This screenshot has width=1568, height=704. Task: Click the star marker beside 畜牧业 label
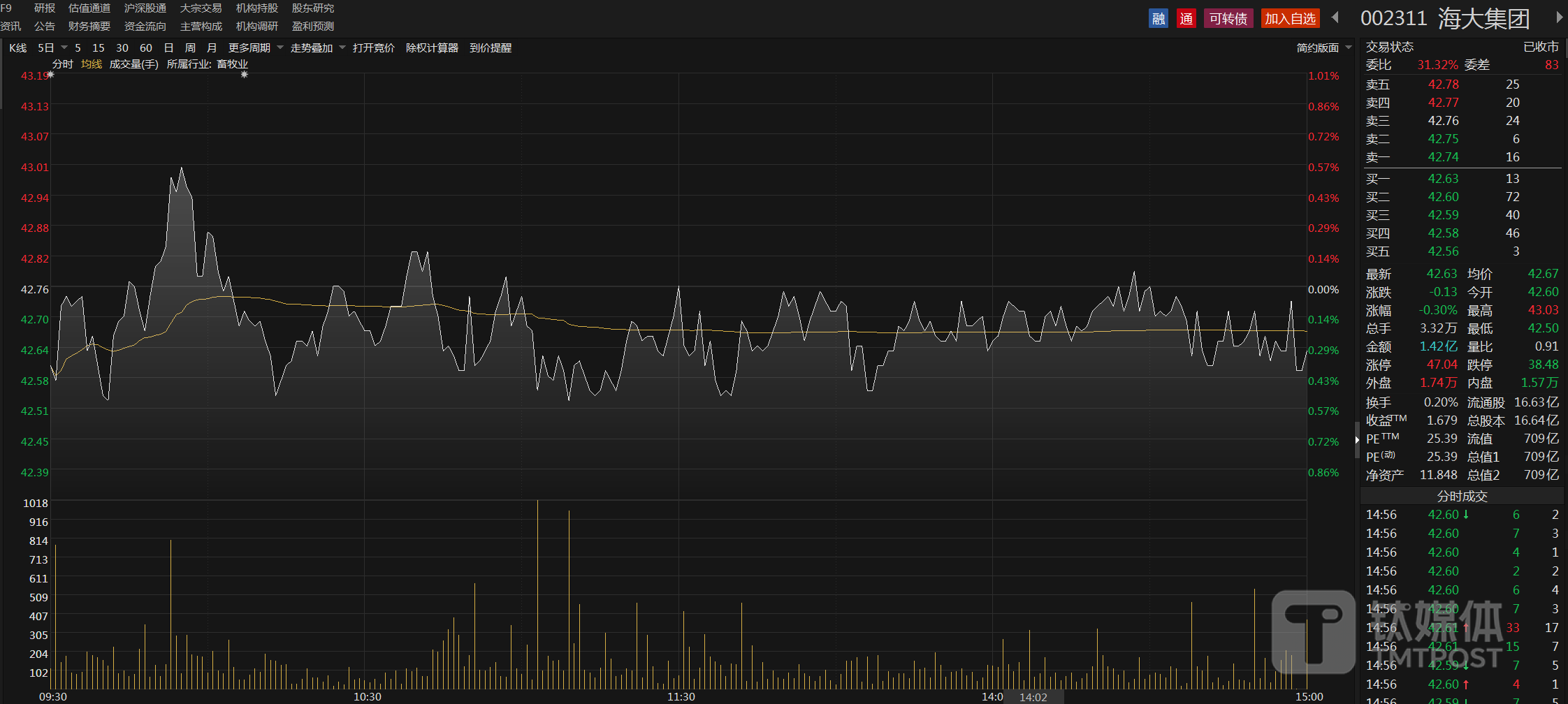click(x=244, y=75)
